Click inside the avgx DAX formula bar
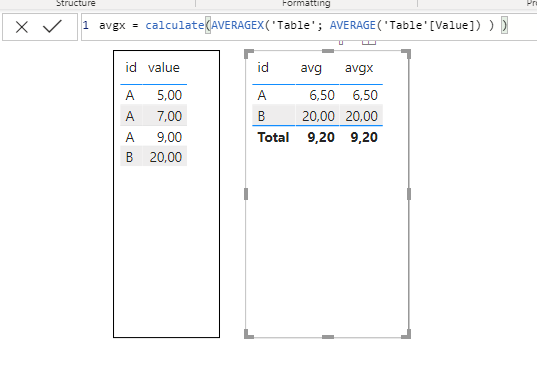This screenshot has width=537, height=369. tap(308, 27)
